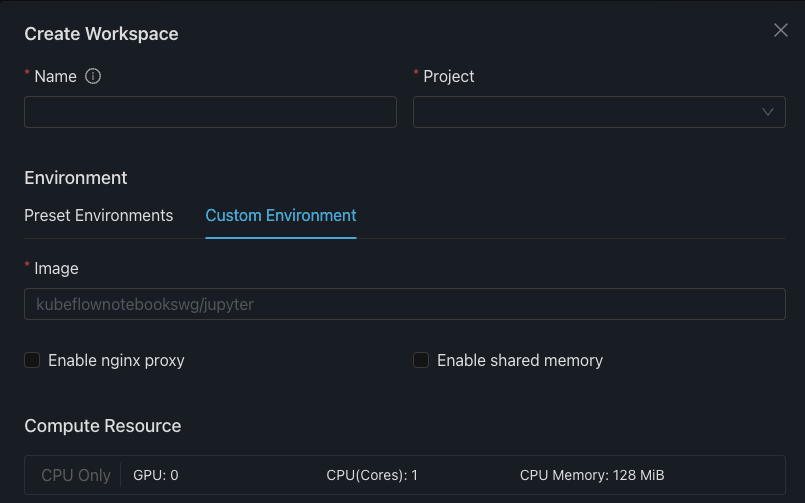Close the Create Workspace dialog

click(781, 31)
